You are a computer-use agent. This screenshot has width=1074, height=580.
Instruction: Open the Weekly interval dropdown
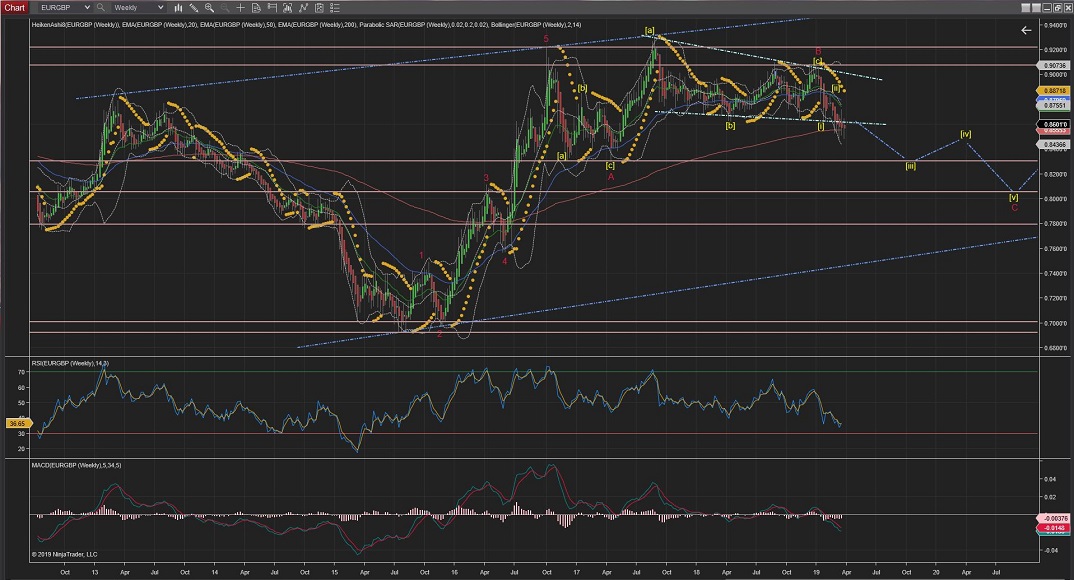(x=138, y=8)
